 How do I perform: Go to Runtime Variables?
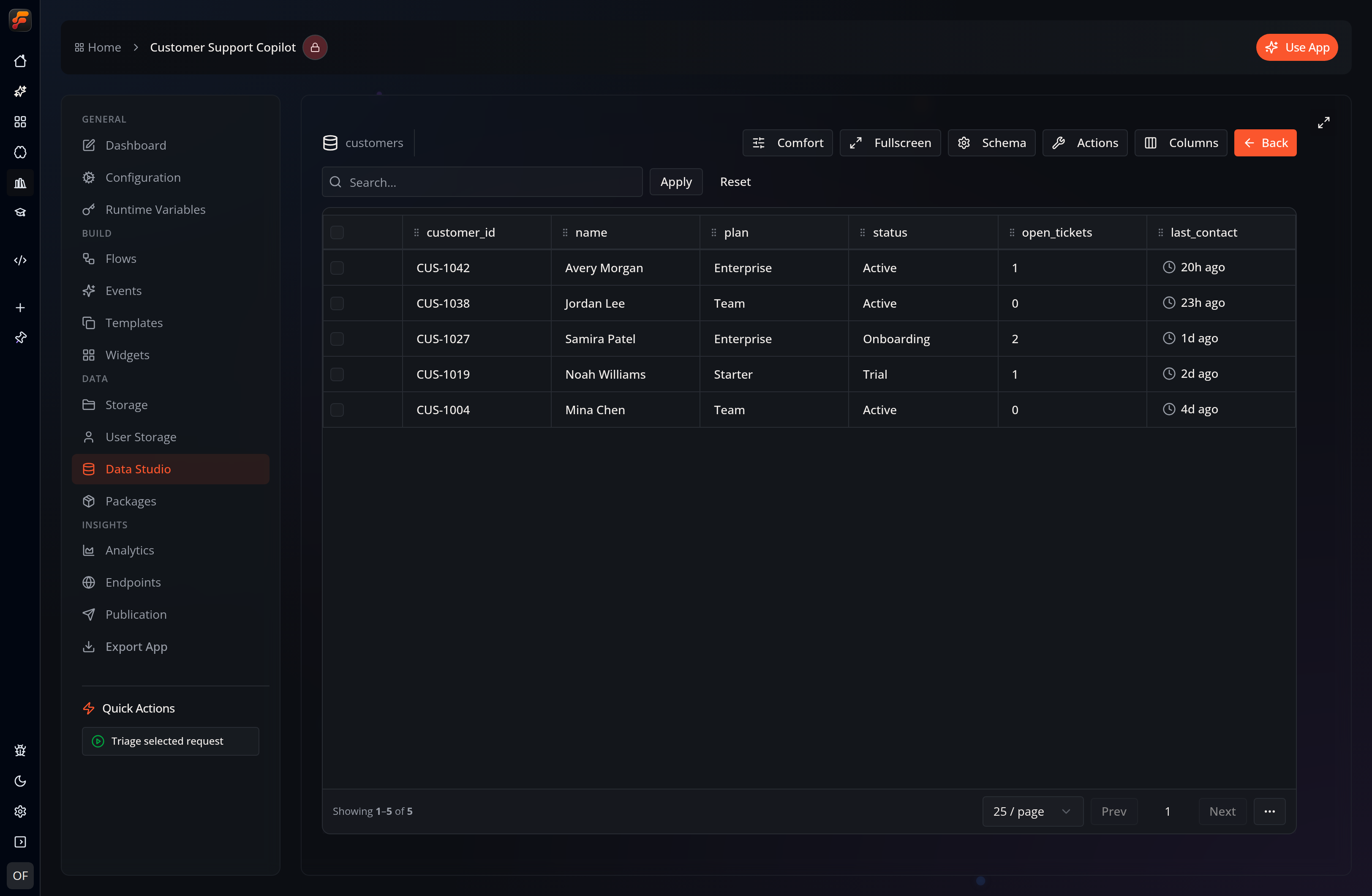[x=170, y=210]
